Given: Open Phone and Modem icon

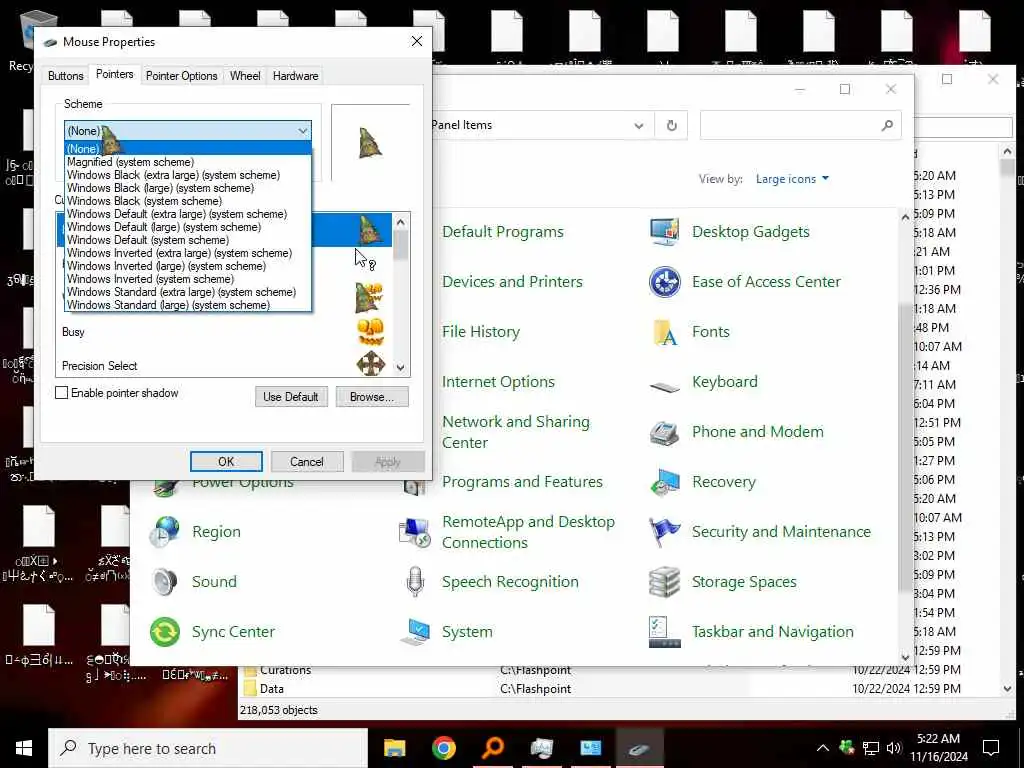Looking at the screenshot, I should 665,432.
